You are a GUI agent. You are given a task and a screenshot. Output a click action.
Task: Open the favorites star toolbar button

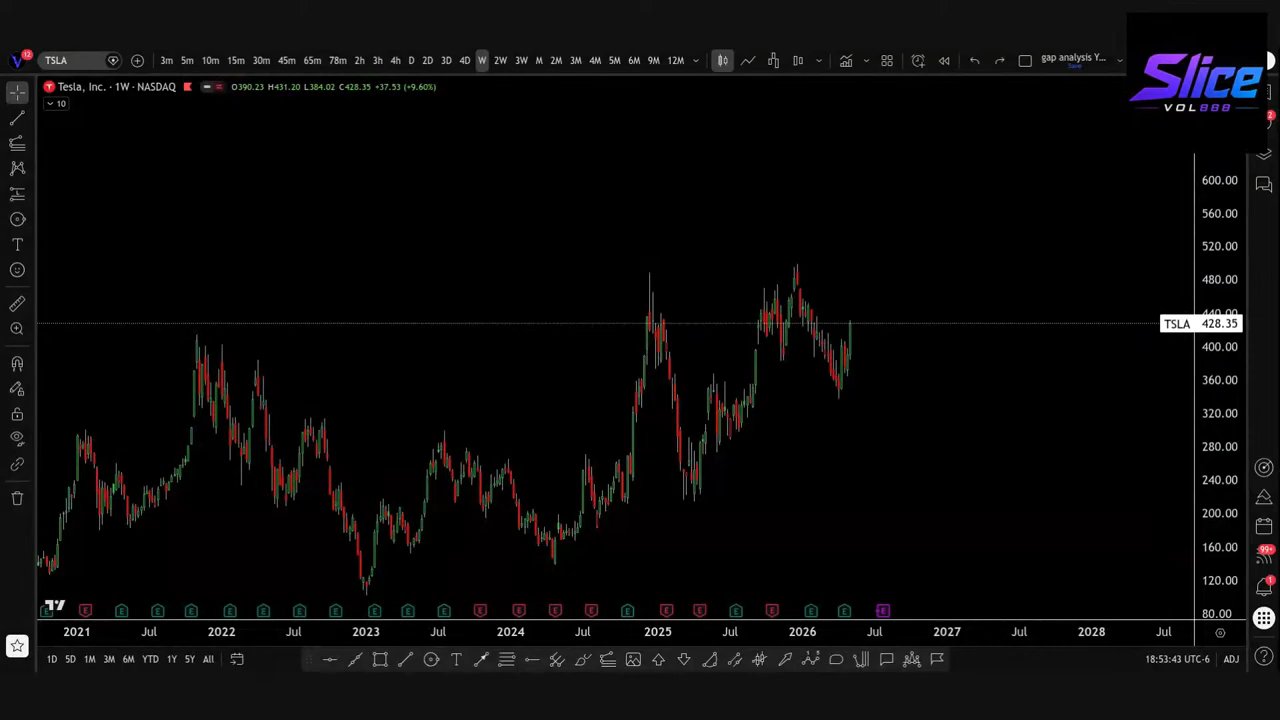point(17,647)
